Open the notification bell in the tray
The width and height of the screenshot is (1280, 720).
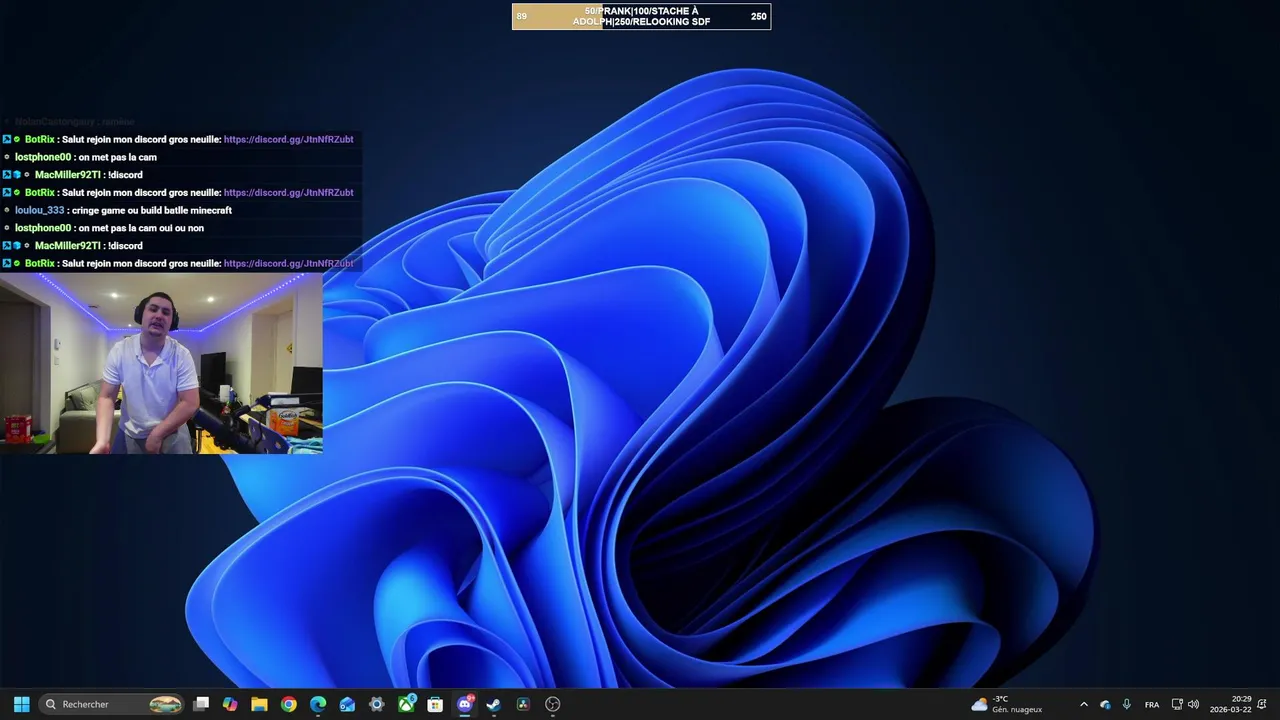point(1263,704)
